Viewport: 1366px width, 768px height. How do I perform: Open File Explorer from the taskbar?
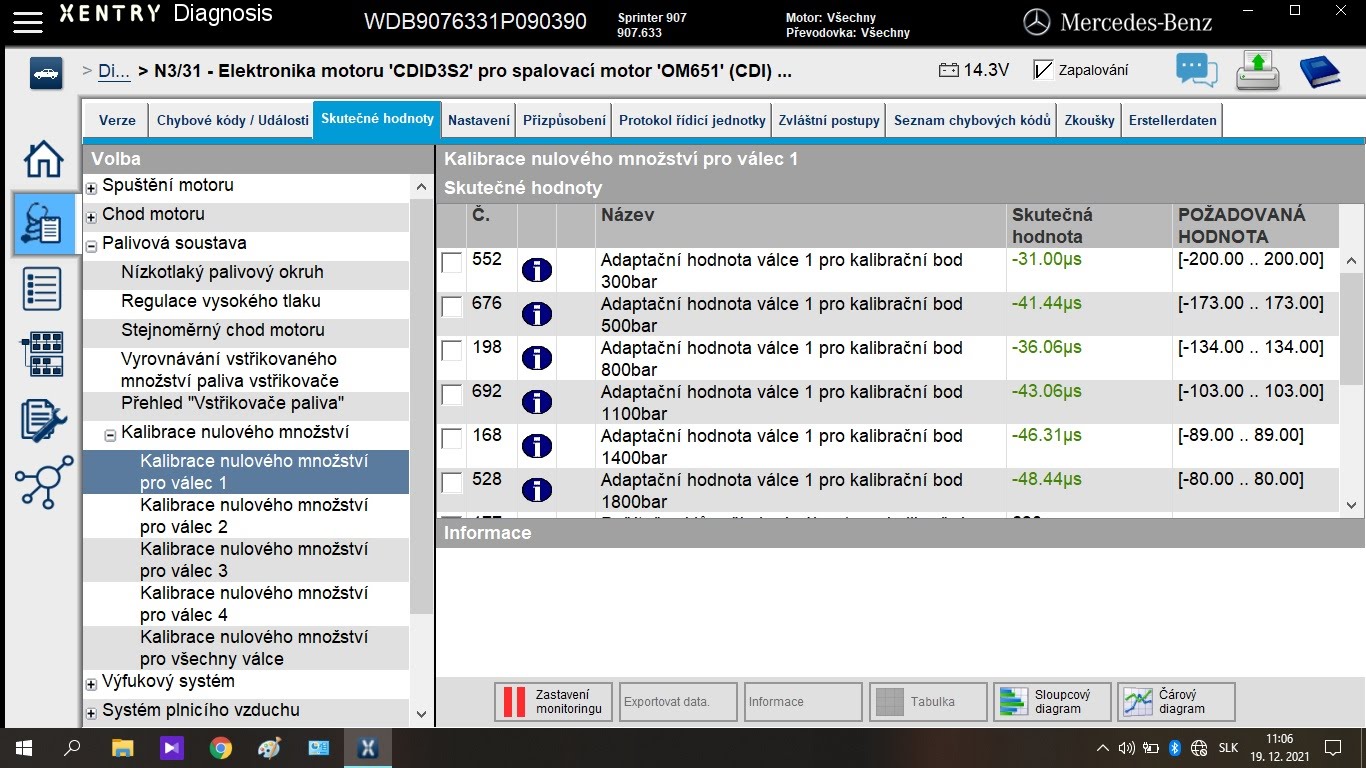click(122, 747)
